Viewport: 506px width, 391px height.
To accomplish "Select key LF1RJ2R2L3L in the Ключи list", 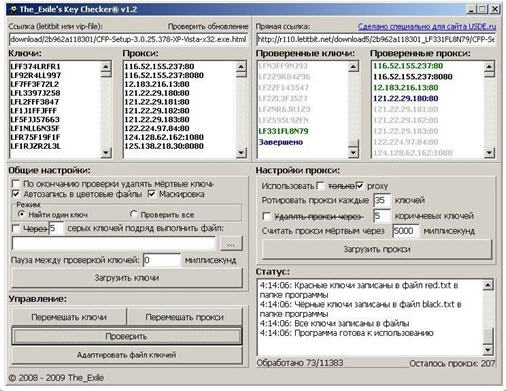I will click(x=35, y=146).
